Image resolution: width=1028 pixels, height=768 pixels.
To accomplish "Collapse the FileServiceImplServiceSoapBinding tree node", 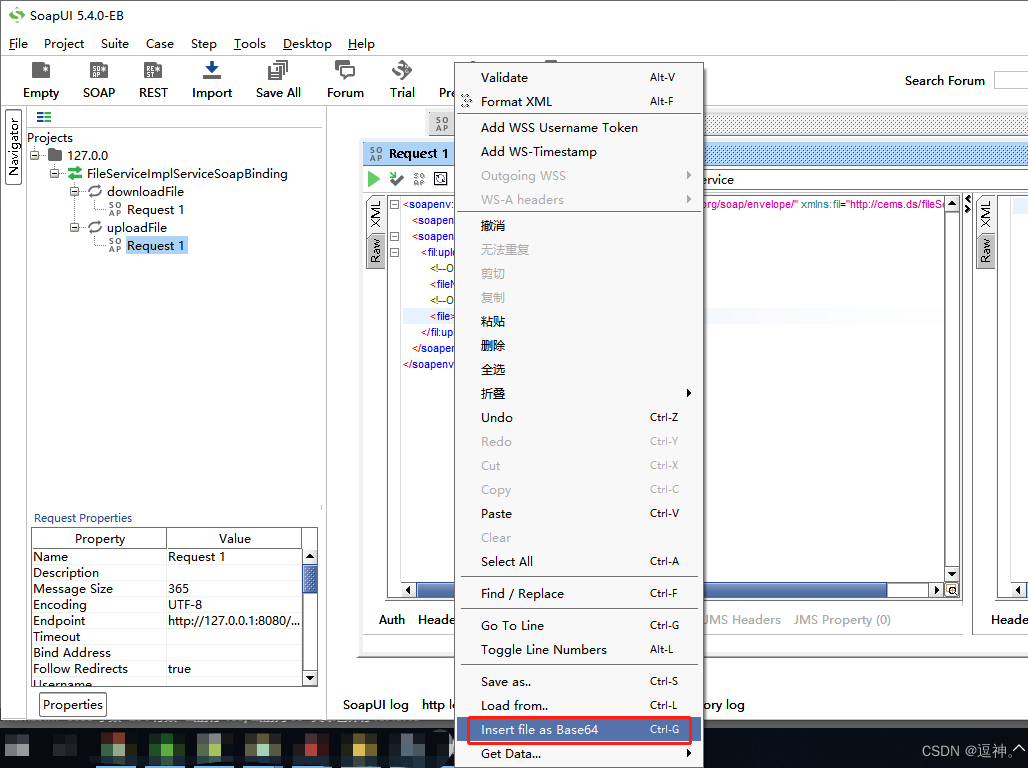I will 55,173.
